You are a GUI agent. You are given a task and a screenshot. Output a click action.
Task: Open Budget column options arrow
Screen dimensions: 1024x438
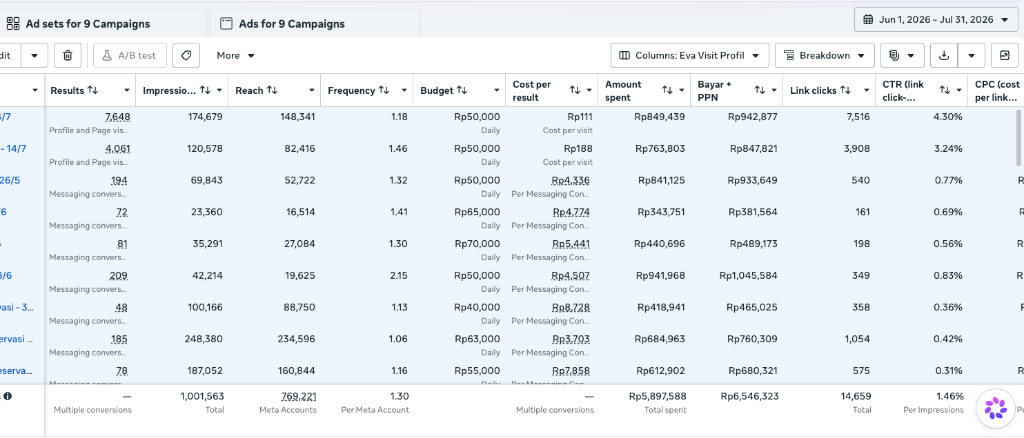(497, 91)
